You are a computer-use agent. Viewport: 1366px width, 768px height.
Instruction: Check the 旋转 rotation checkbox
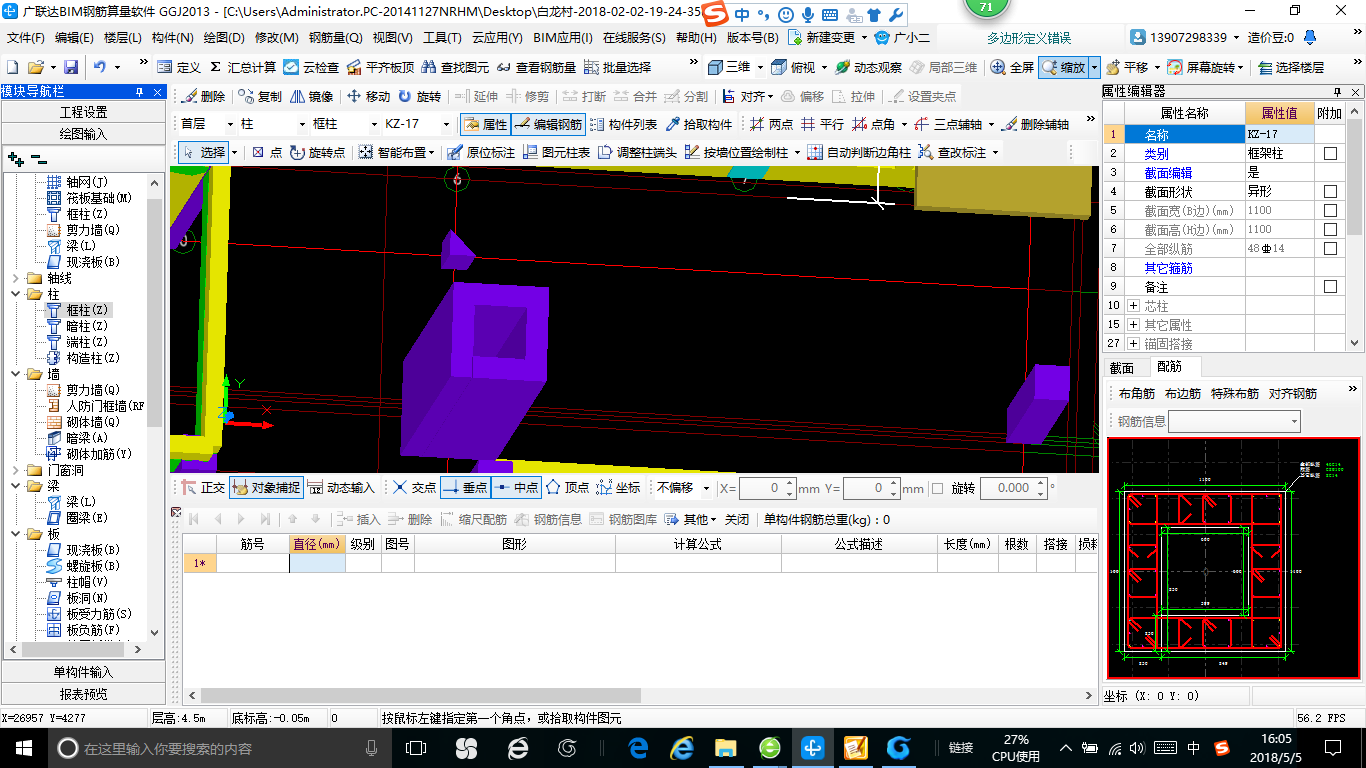[x=938, y=488]
